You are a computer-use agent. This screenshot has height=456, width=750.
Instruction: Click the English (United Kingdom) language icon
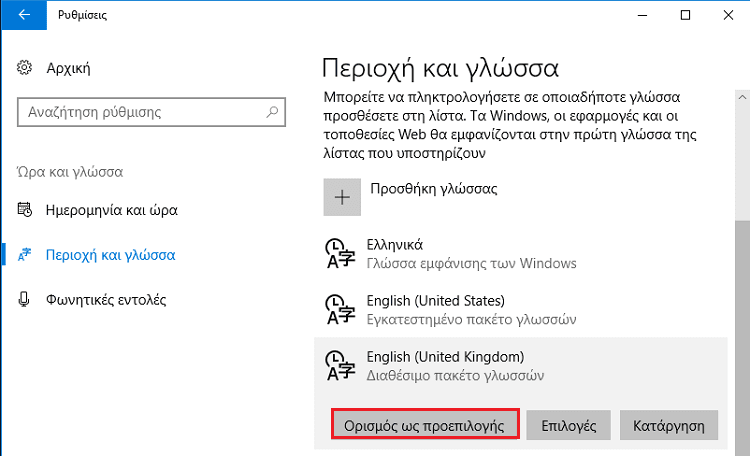click(340, 366)
